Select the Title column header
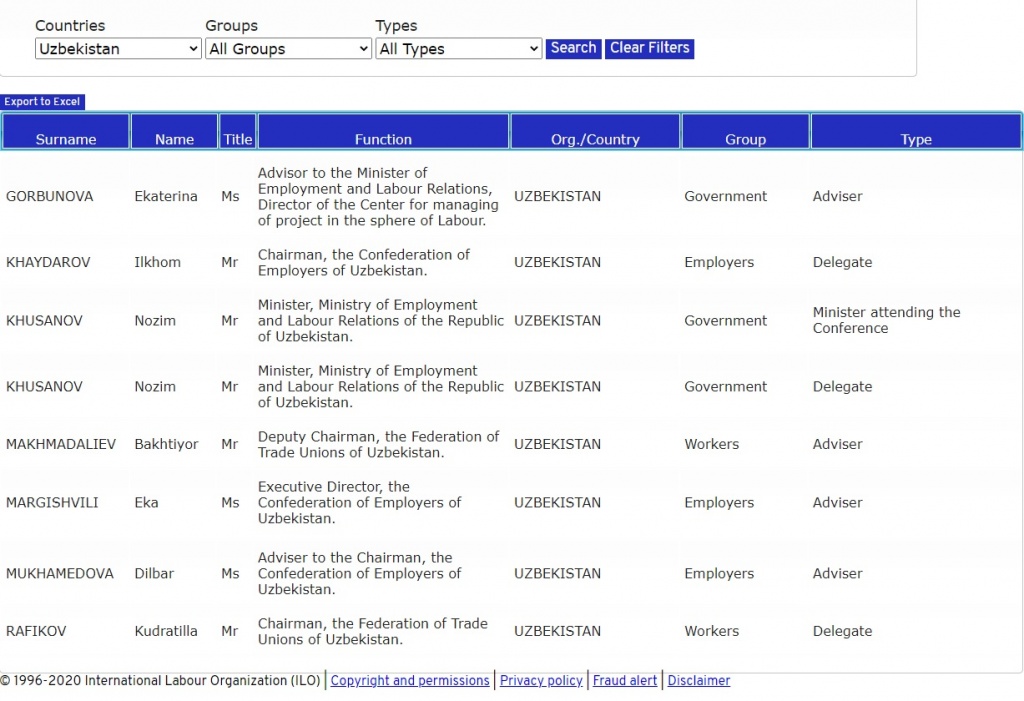Image resolution: width=1024 pixels, height=701 pixels. click(x=238, y=139)
